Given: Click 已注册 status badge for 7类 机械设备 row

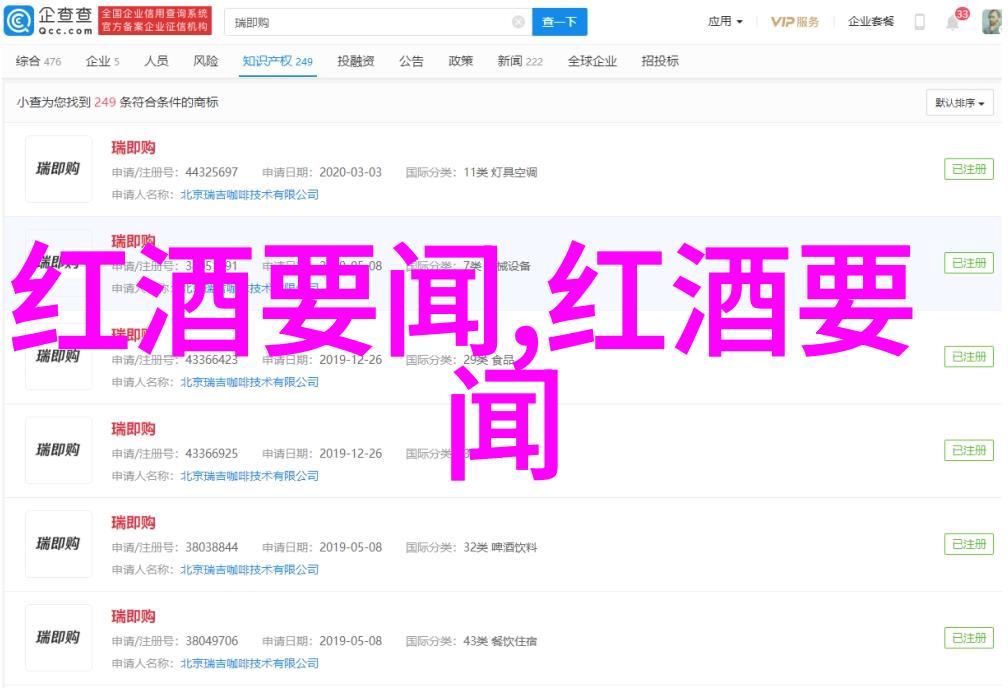Looking at the screenshot, I should pyautogui.click(x=969, y=263).
